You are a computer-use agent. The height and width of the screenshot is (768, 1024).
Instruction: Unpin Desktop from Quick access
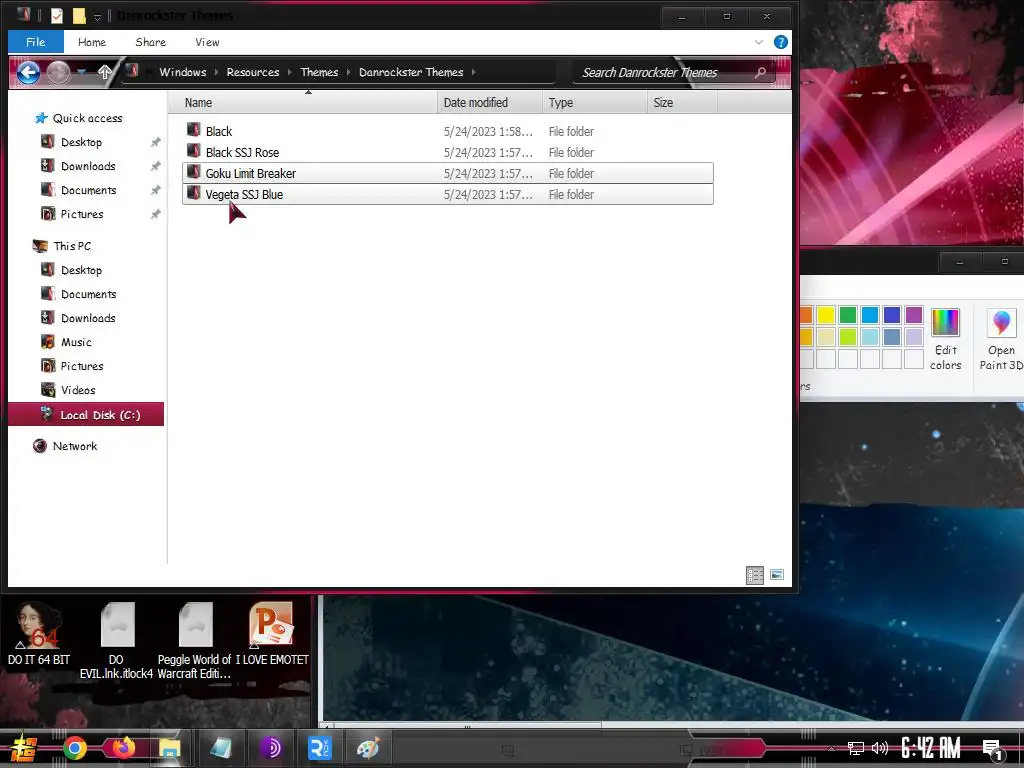click(x=155, y=142)
